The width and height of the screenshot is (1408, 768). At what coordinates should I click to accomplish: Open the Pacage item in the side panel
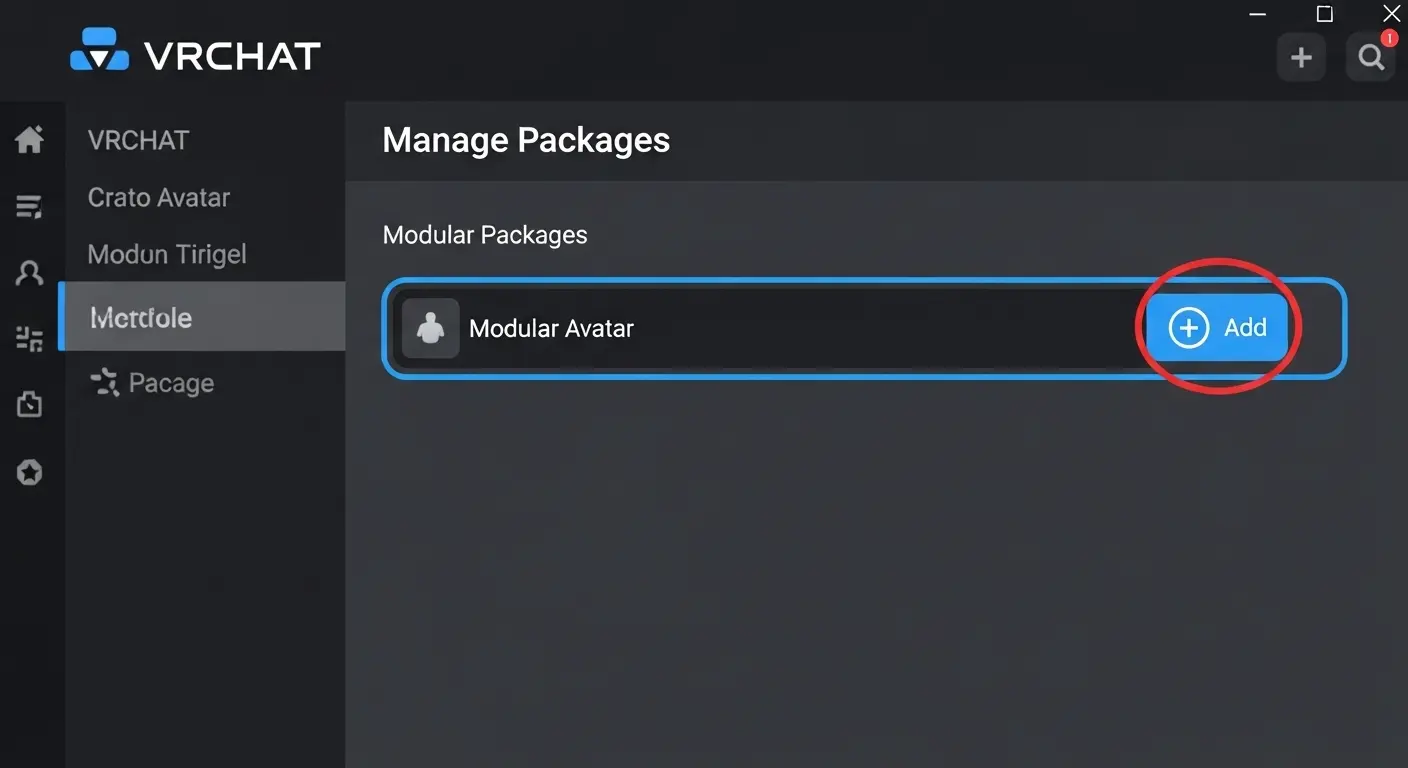tap(170, 381)
